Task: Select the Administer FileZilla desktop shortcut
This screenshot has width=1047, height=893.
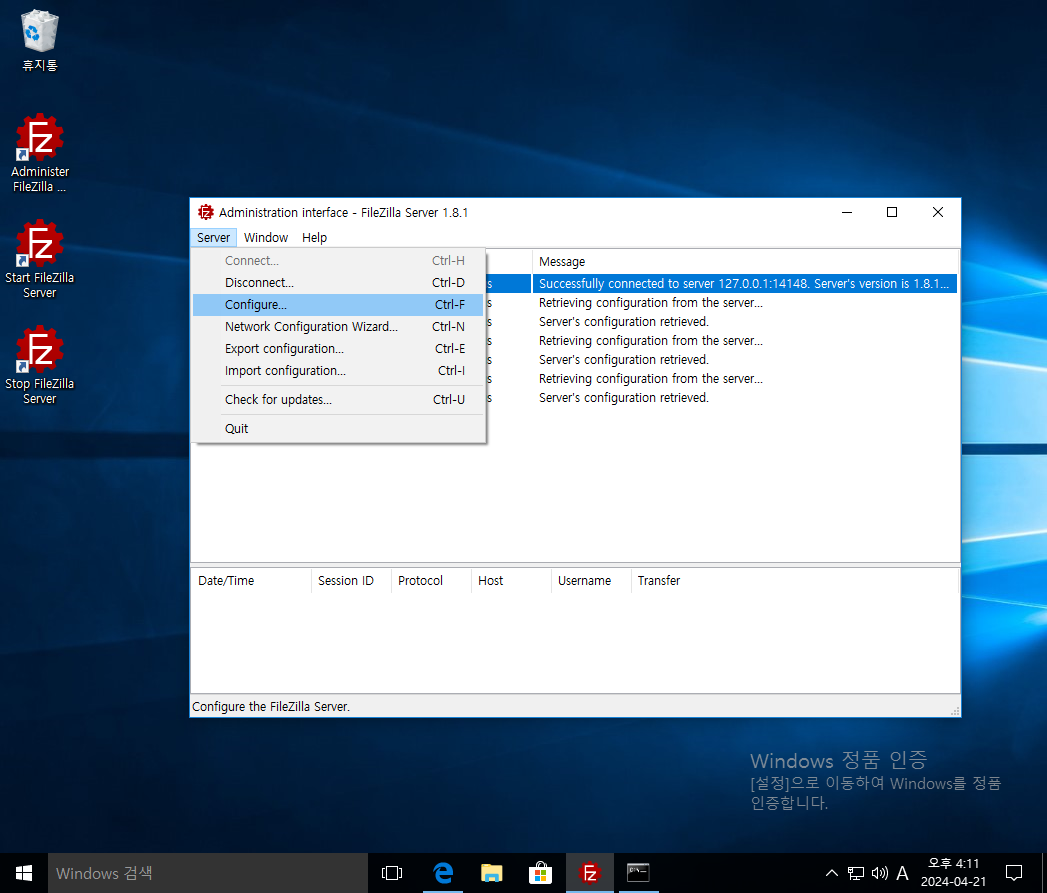Action: tap(40, 153)
